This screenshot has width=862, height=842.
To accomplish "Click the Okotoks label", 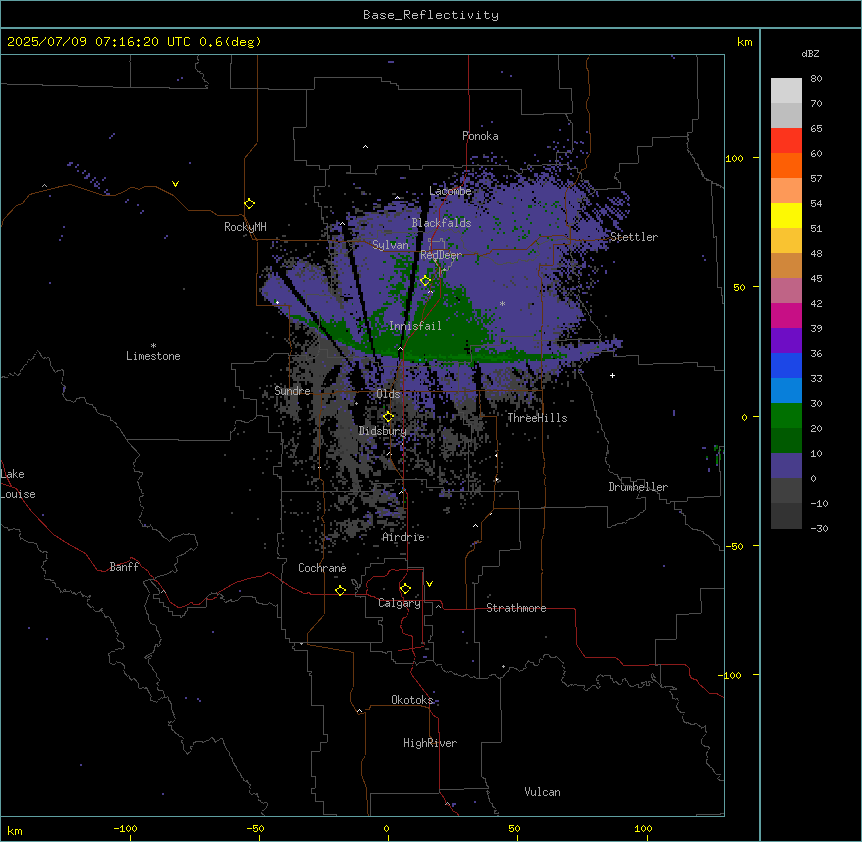I will (412, 700).
